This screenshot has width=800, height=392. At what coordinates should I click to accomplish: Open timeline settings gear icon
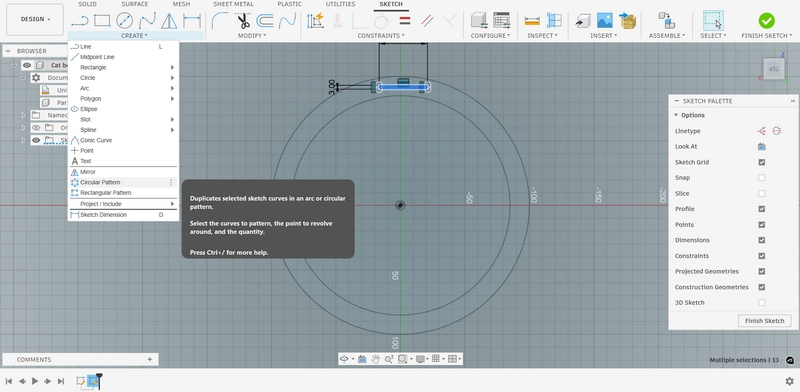789,381
